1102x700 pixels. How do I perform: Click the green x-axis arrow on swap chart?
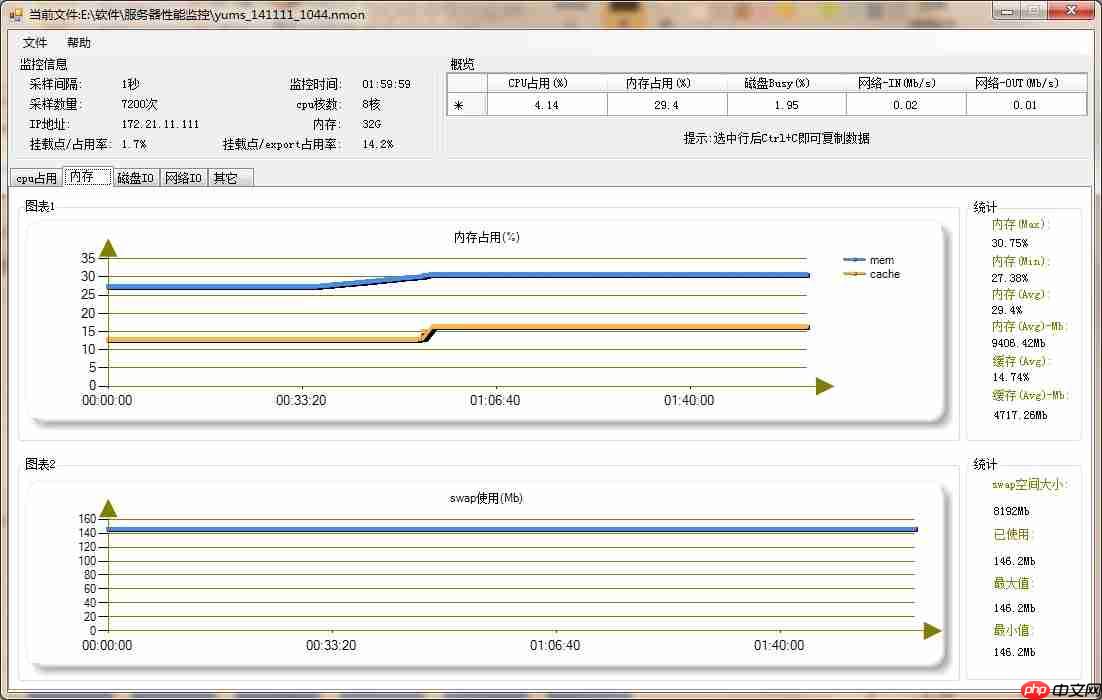[x=932, y=631]
